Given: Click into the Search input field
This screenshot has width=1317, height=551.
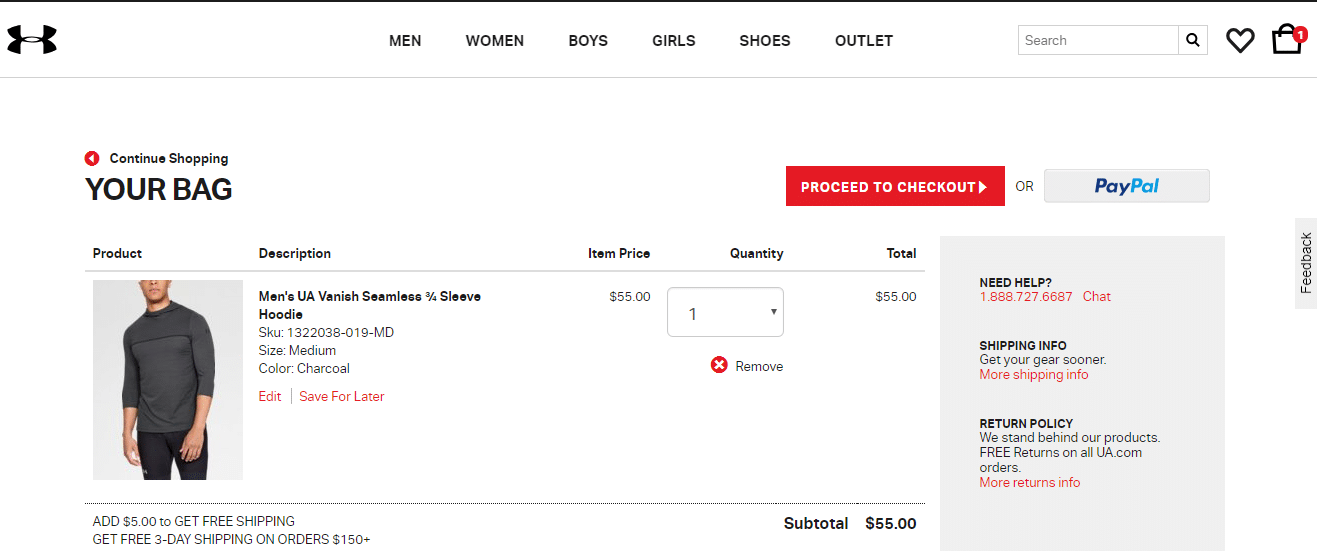Looking at the screenshot, I should coord(1097,40).
